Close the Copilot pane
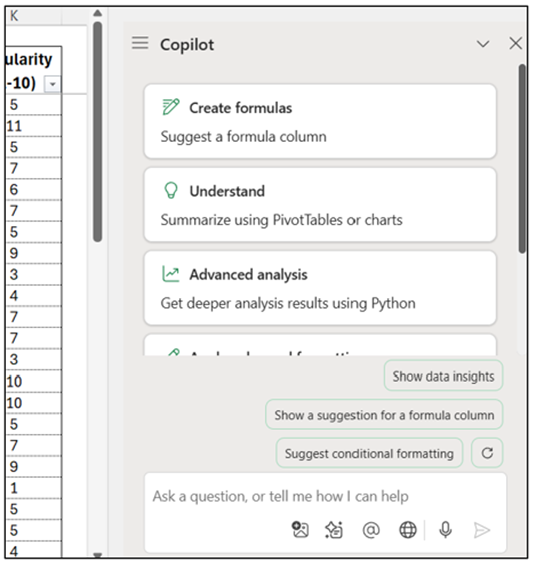 click(x=516, y=43)
